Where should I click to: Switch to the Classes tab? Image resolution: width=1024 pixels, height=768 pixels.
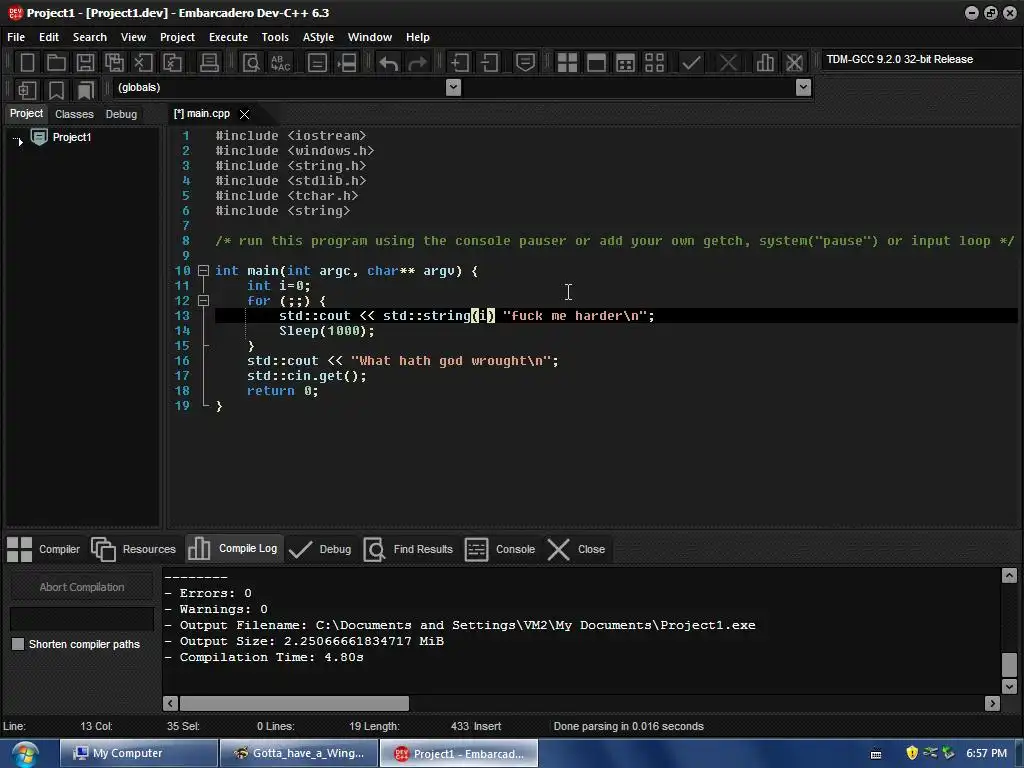(74, 114)
